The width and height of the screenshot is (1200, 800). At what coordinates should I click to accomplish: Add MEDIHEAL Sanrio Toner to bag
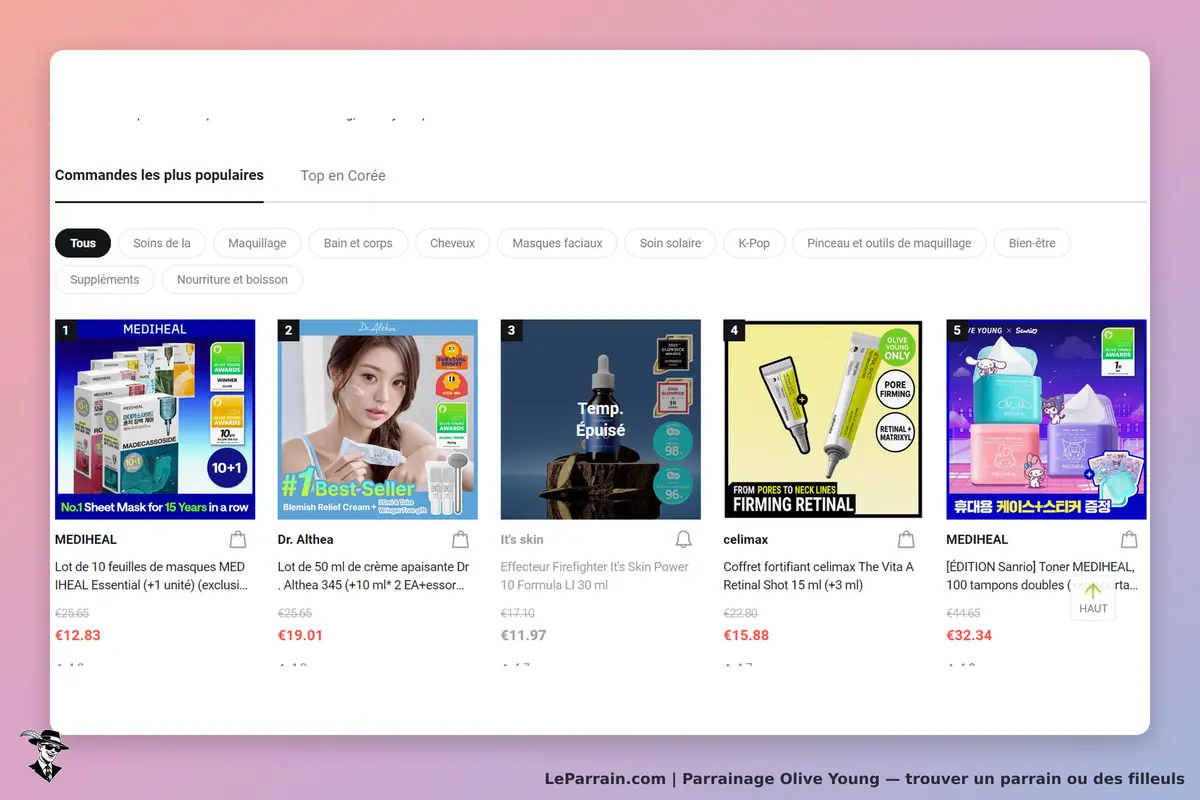1129,540
